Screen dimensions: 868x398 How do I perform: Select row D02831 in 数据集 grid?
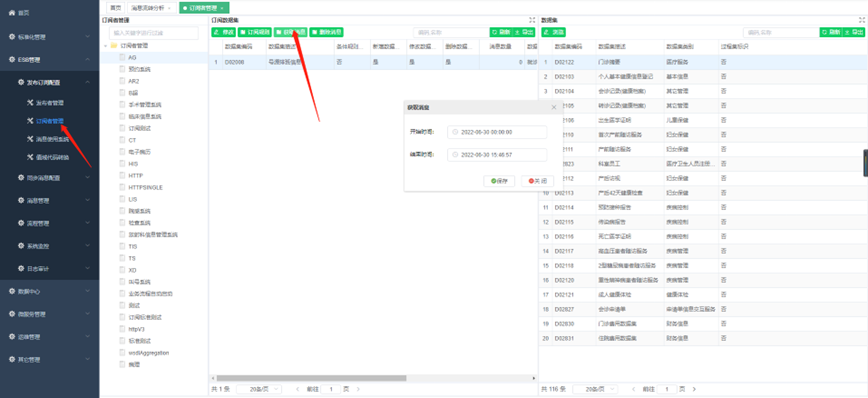tap(704, 338)
